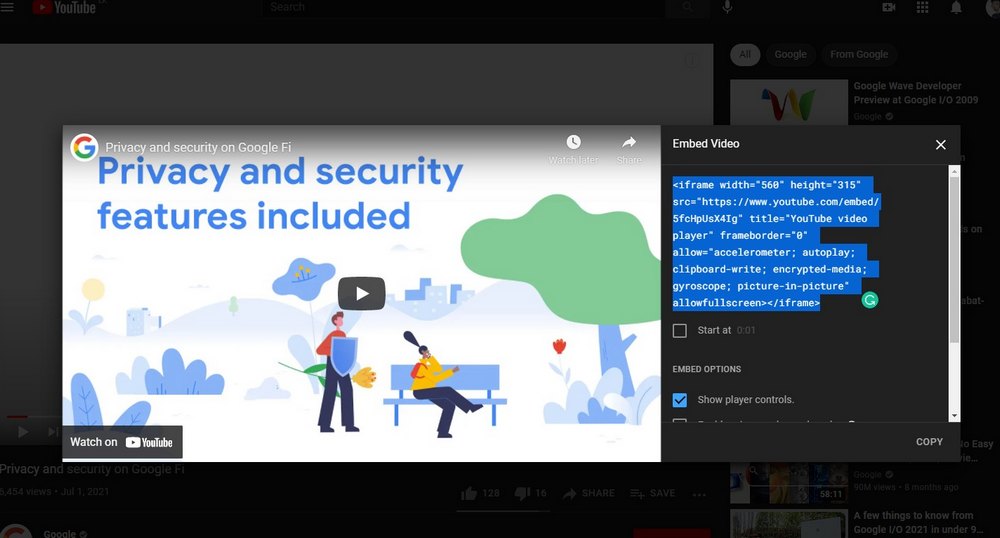This screenshot has width=1000, height=538.
Task: Select the From Google filter chip
Action: [x=859, y=54]
